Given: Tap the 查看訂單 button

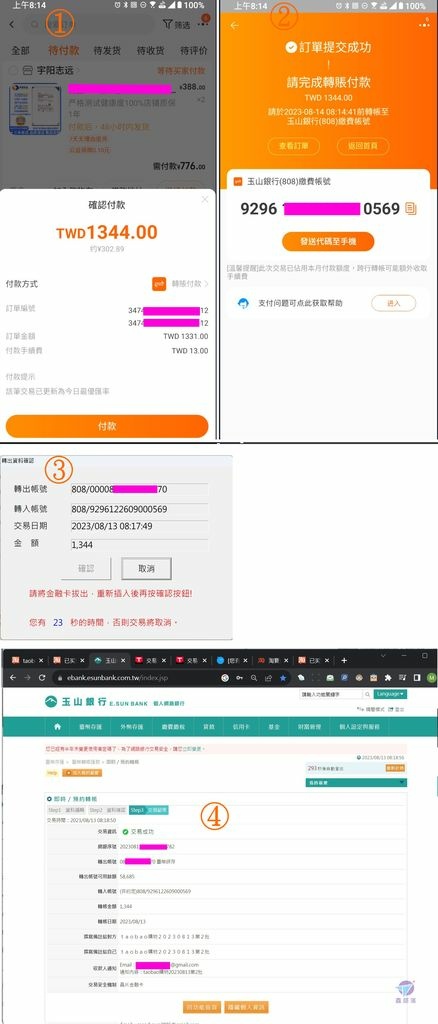Looking at the screenshot, I should (x=289, y=146).
